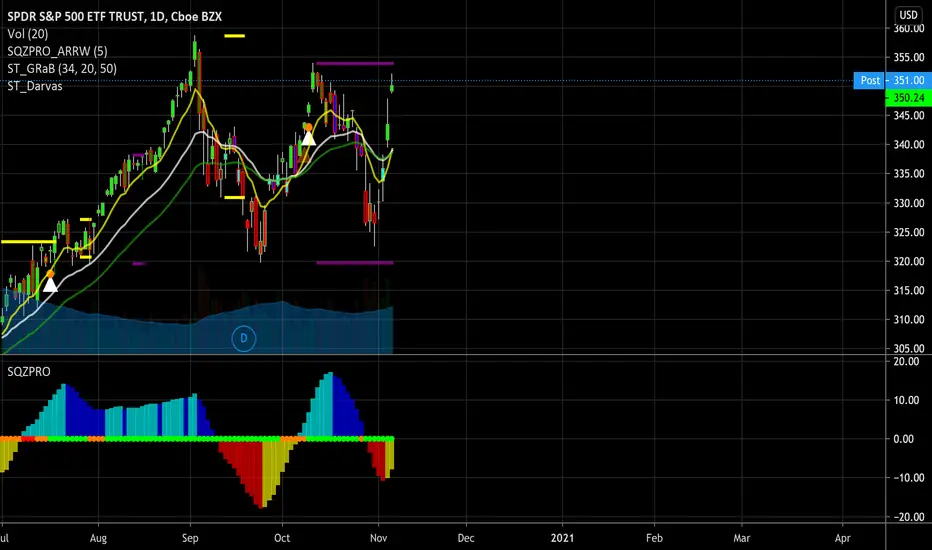Click the SQZPRO pane label

[x=29, y=372]
